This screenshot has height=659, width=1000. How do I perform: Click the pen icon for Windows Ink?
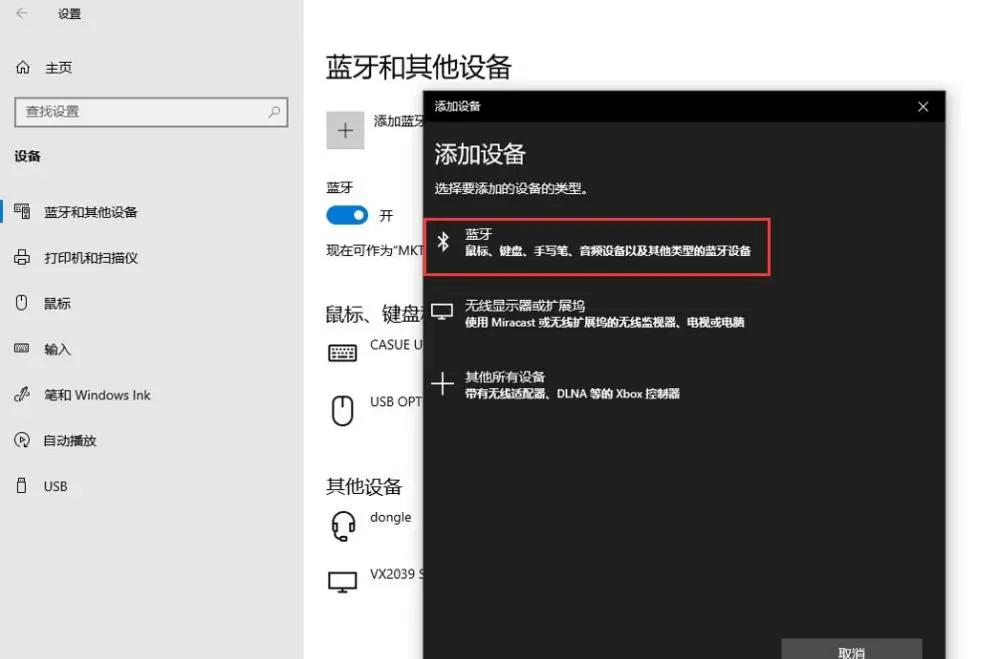[22, 394]
